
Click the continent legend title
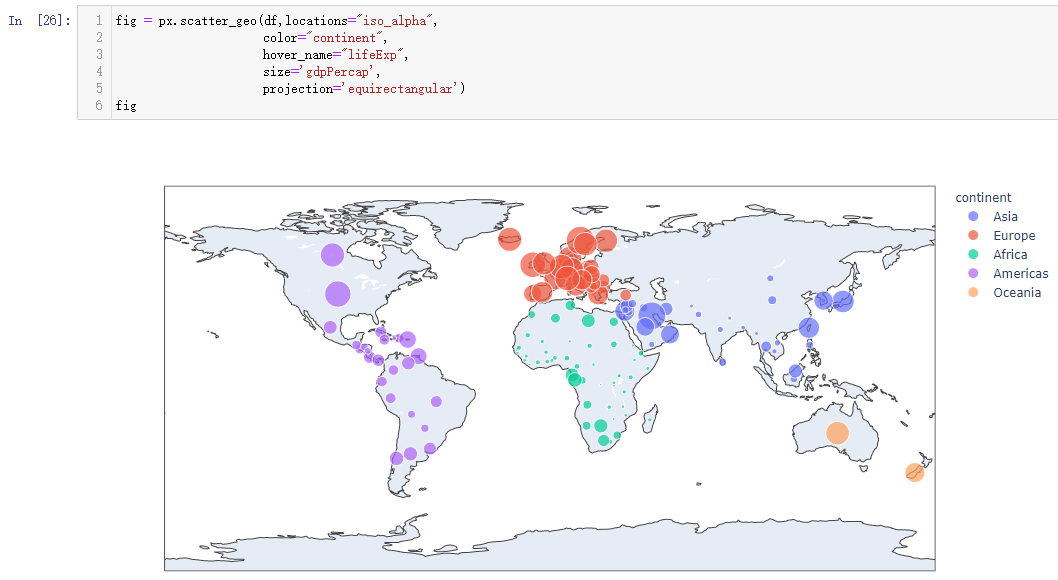click(983, 198)
